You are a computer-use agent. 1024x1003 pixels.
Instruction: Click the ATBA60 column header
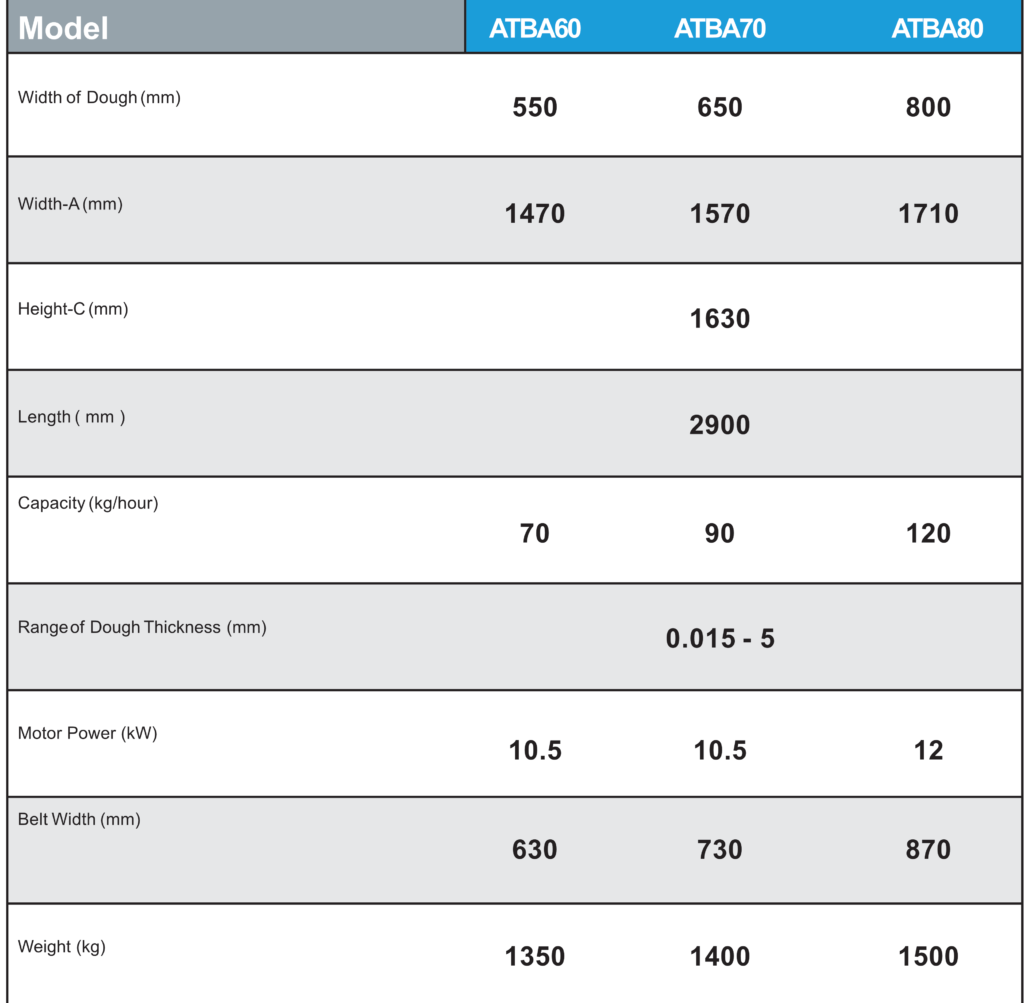(535, 29)
